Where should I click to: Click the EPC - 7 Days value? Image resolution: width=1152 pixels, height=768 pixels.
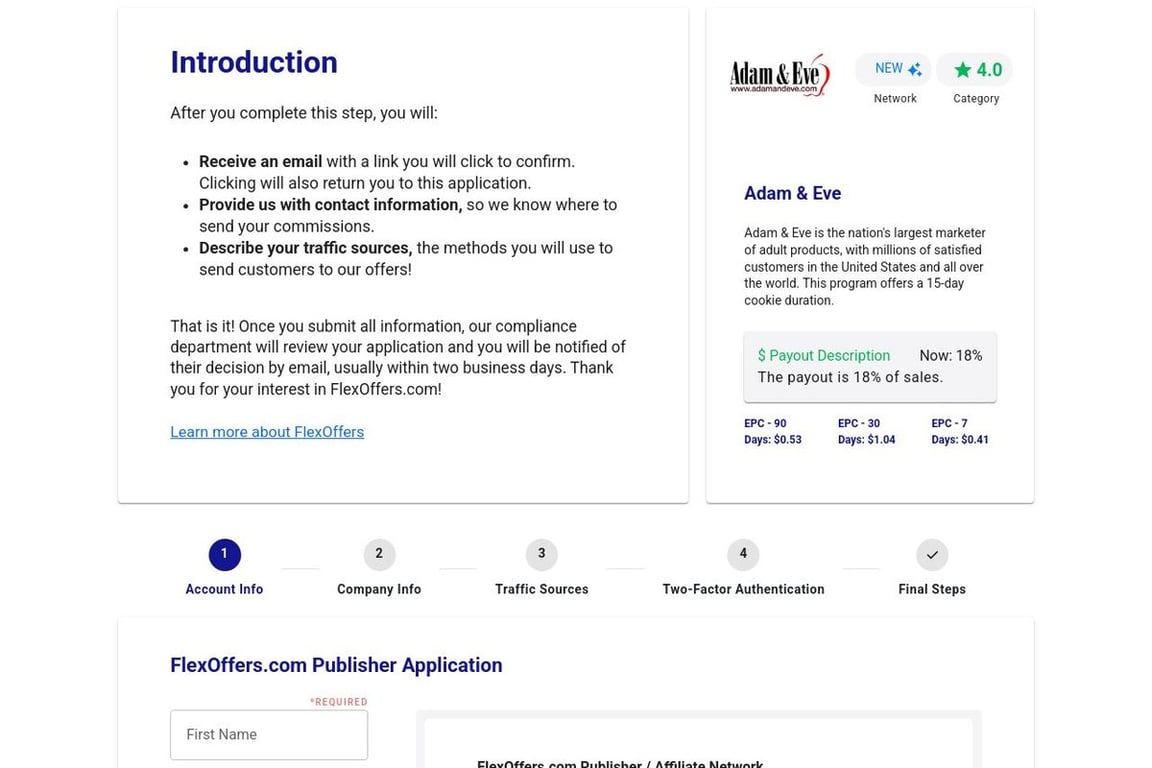960,431
